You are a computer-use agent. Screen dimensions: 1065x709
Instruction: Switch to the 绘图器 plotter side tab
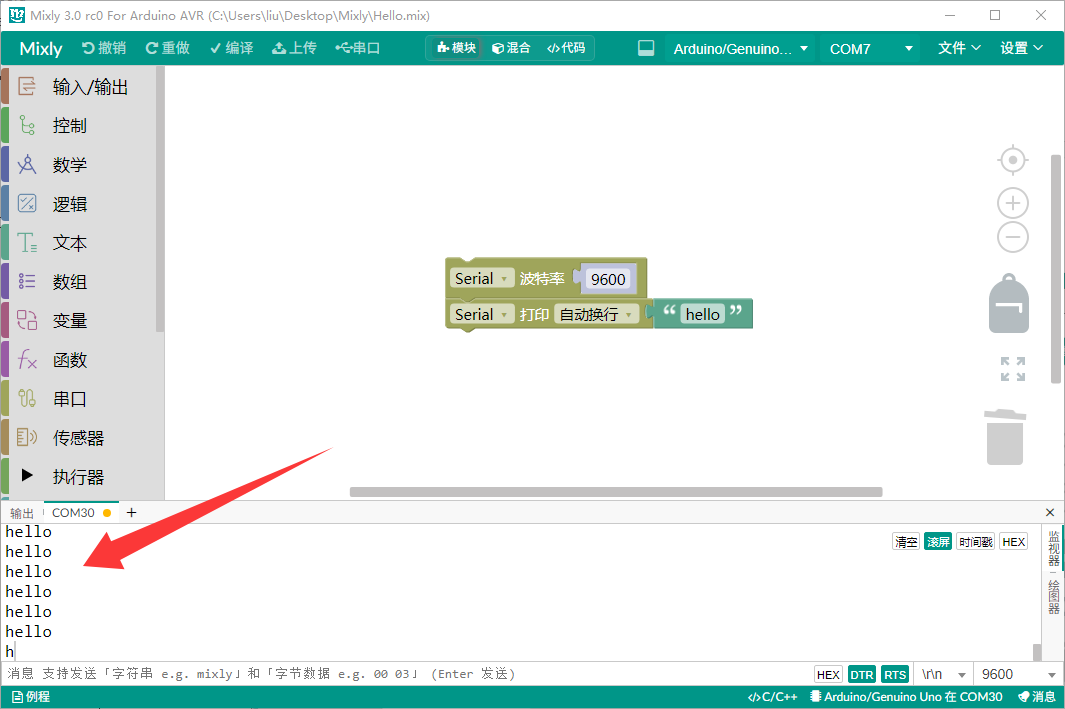pyautogui.click(x=1053, y=597)
